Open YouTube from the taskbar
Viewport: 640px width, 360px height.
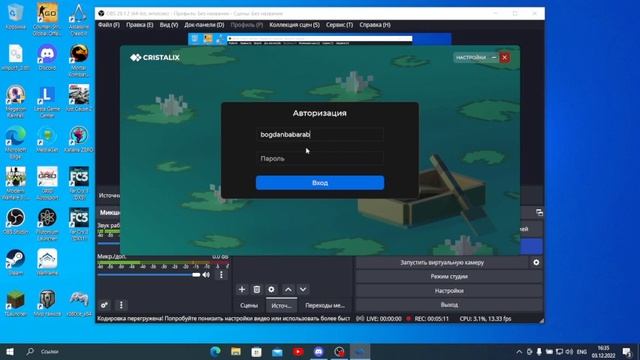(298, 351)
